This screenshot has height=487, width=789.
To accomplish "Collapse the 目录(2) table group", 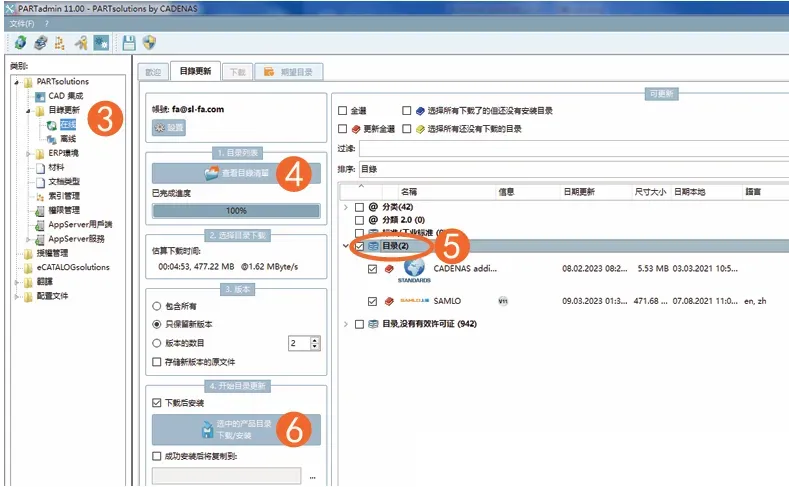I will click(x=346, y=246).
